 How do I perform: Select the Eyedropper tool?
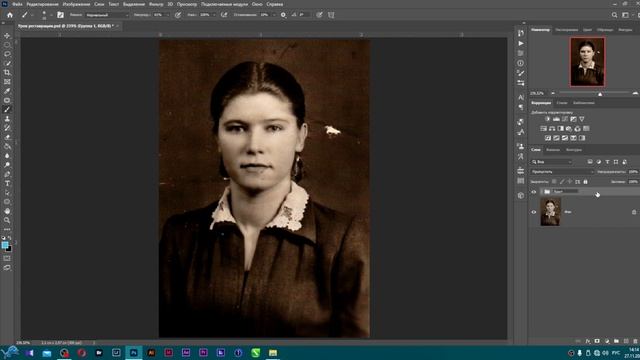coord(7,91)
